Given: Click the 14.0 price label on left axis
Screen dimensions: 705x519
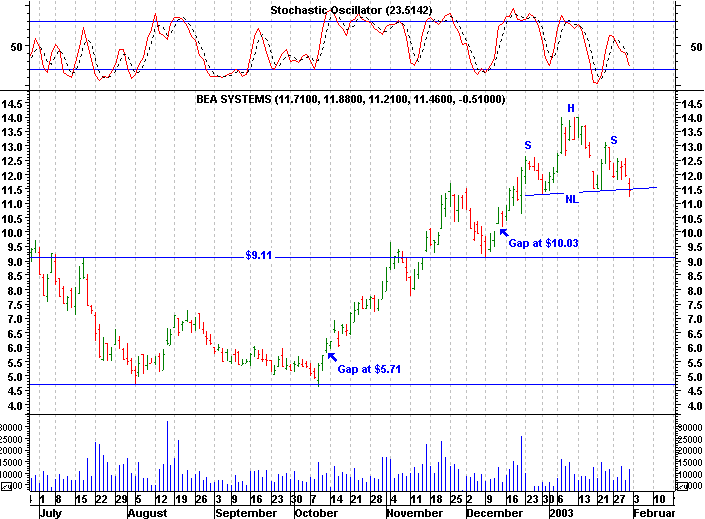Looking at the screenshot, I should pyautogui.click(x=11, y=118).
